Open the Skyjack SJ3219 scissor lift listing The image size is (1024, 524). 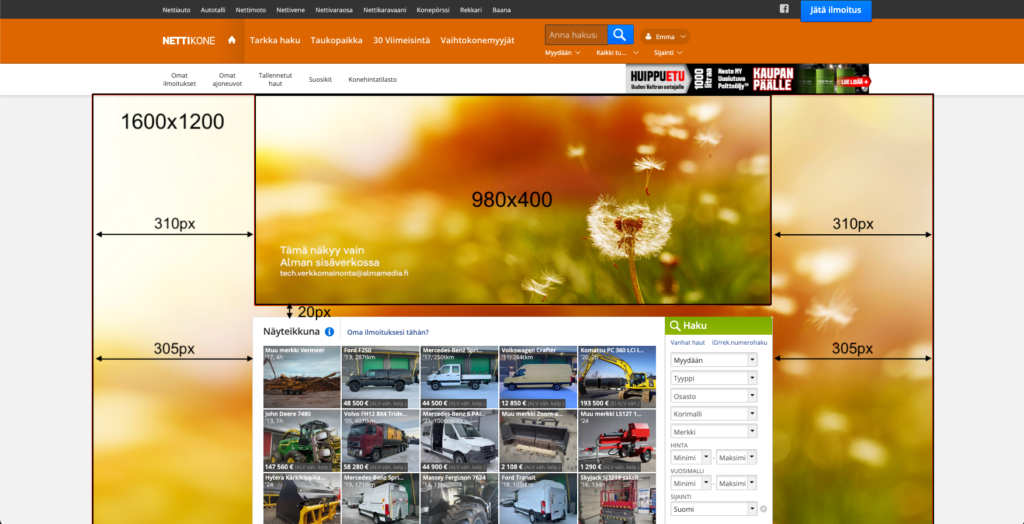[x=616, y=499]
